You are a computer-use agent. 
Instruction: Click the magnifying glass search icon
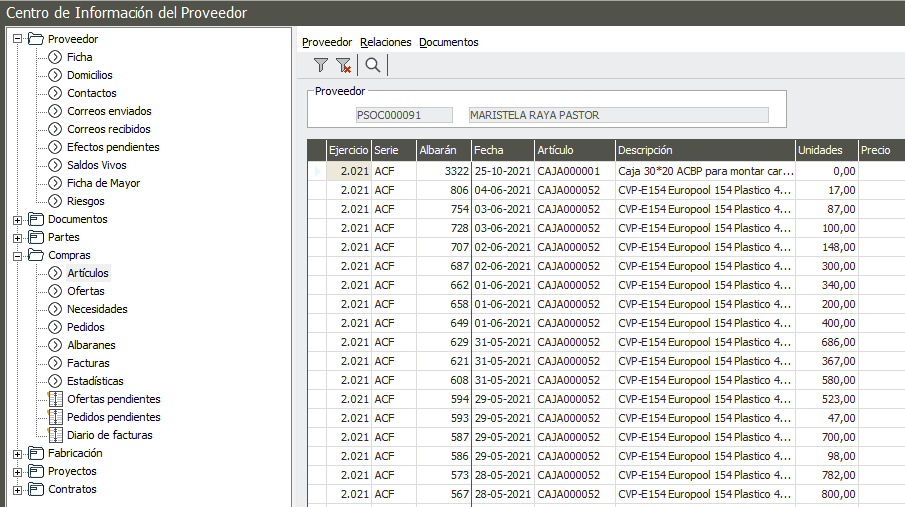tap(372, 66)
